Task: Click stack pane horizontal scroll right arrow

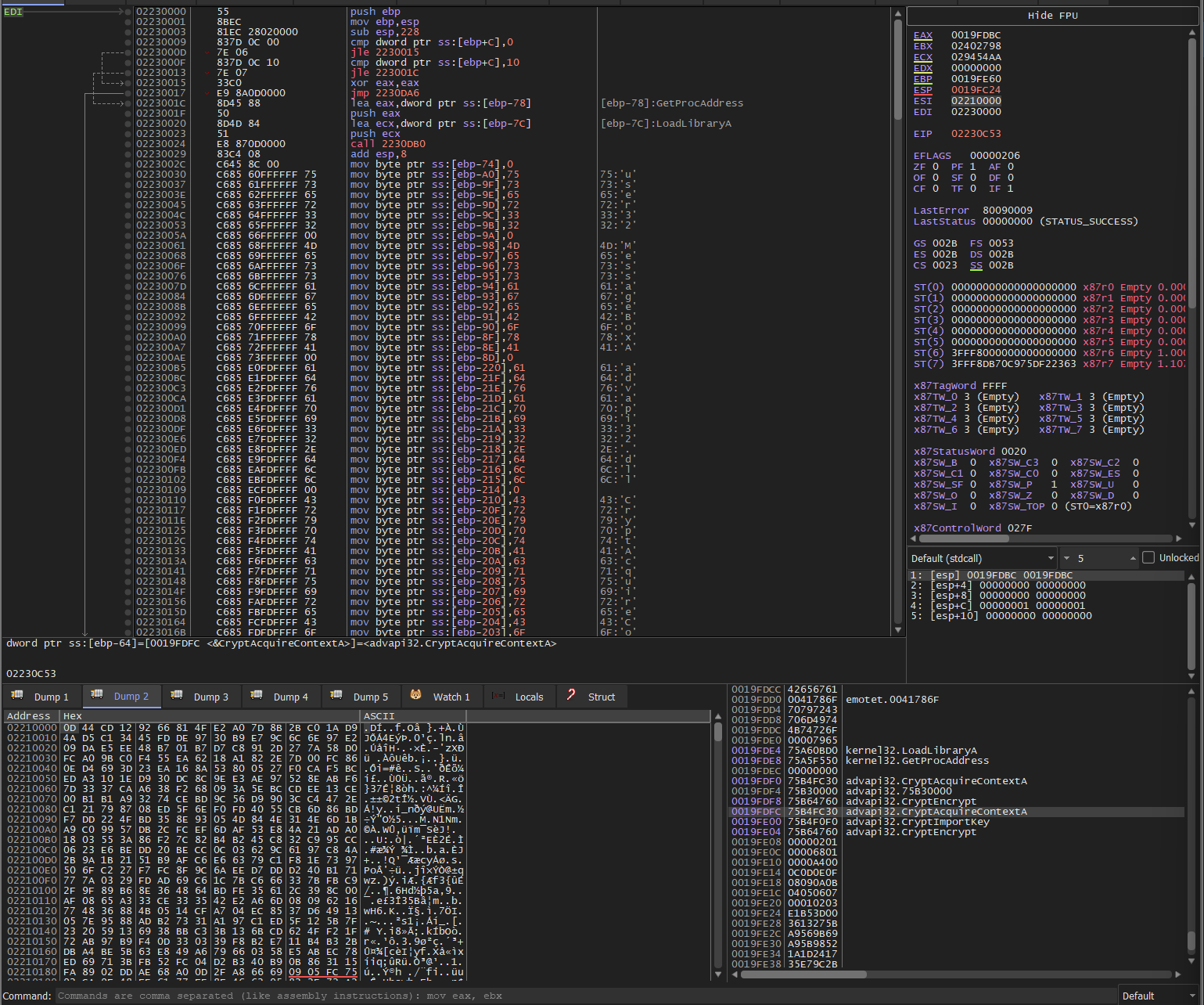Action: 1179,974
